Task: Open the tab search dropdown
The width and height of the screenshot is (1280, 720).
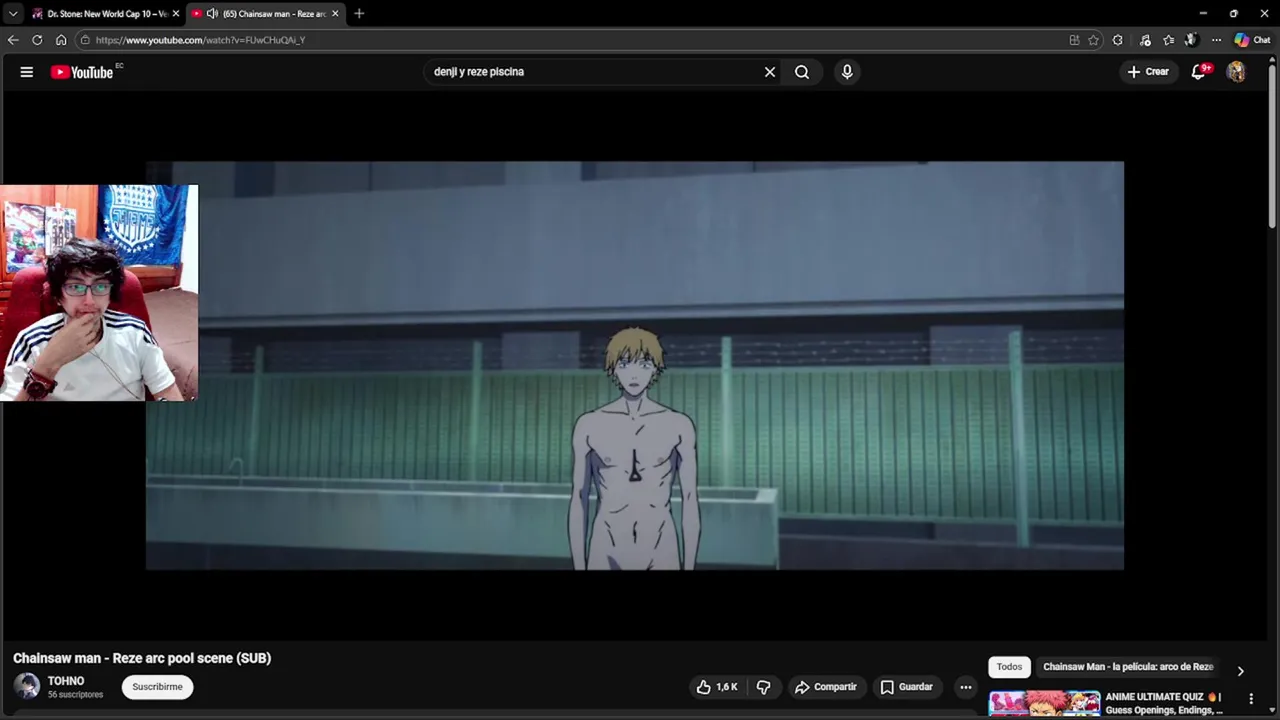Action: coord(13,14)
